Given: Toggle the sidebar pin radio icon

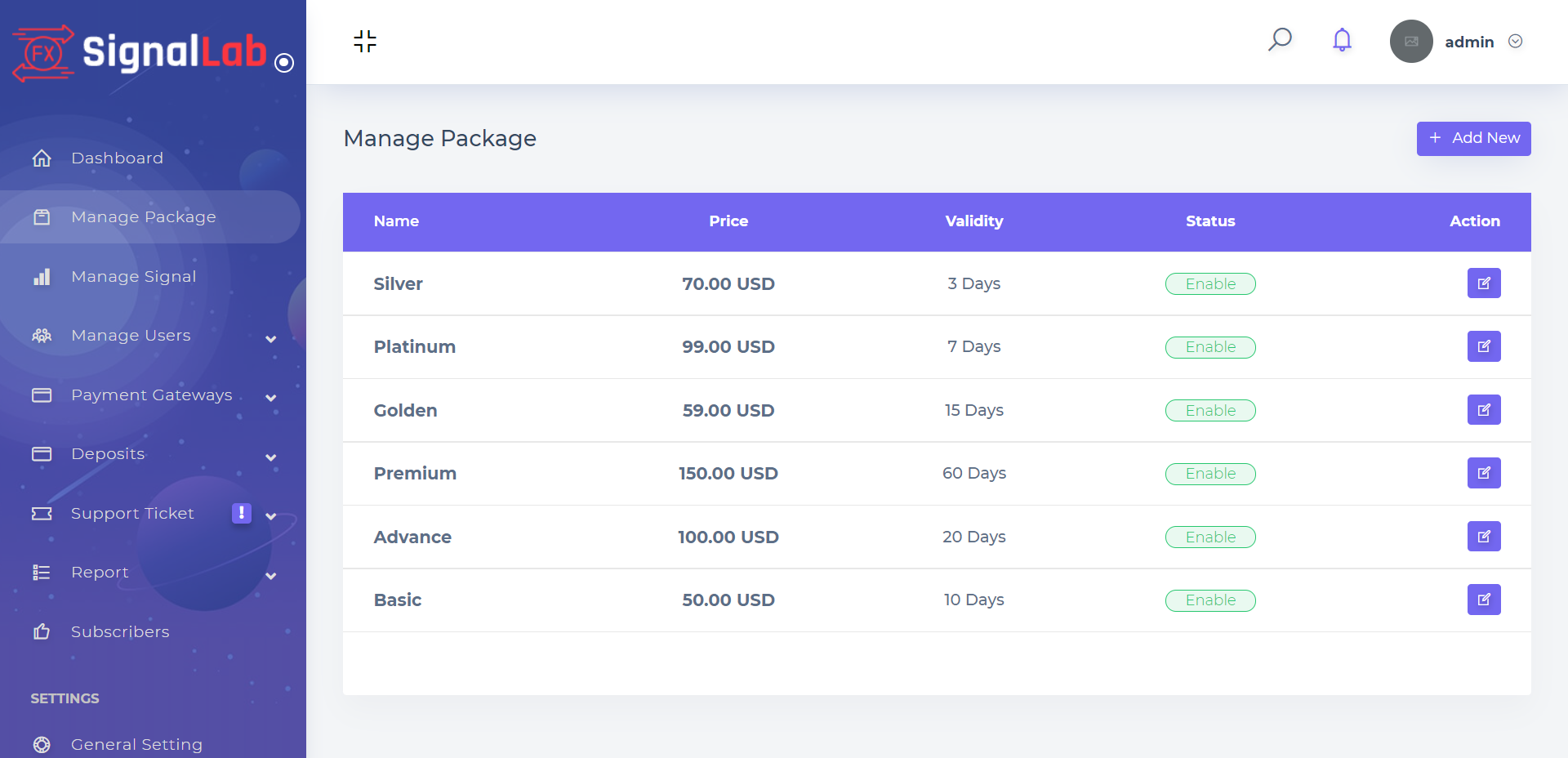Looking at the screenshot, I should point(284,63).
